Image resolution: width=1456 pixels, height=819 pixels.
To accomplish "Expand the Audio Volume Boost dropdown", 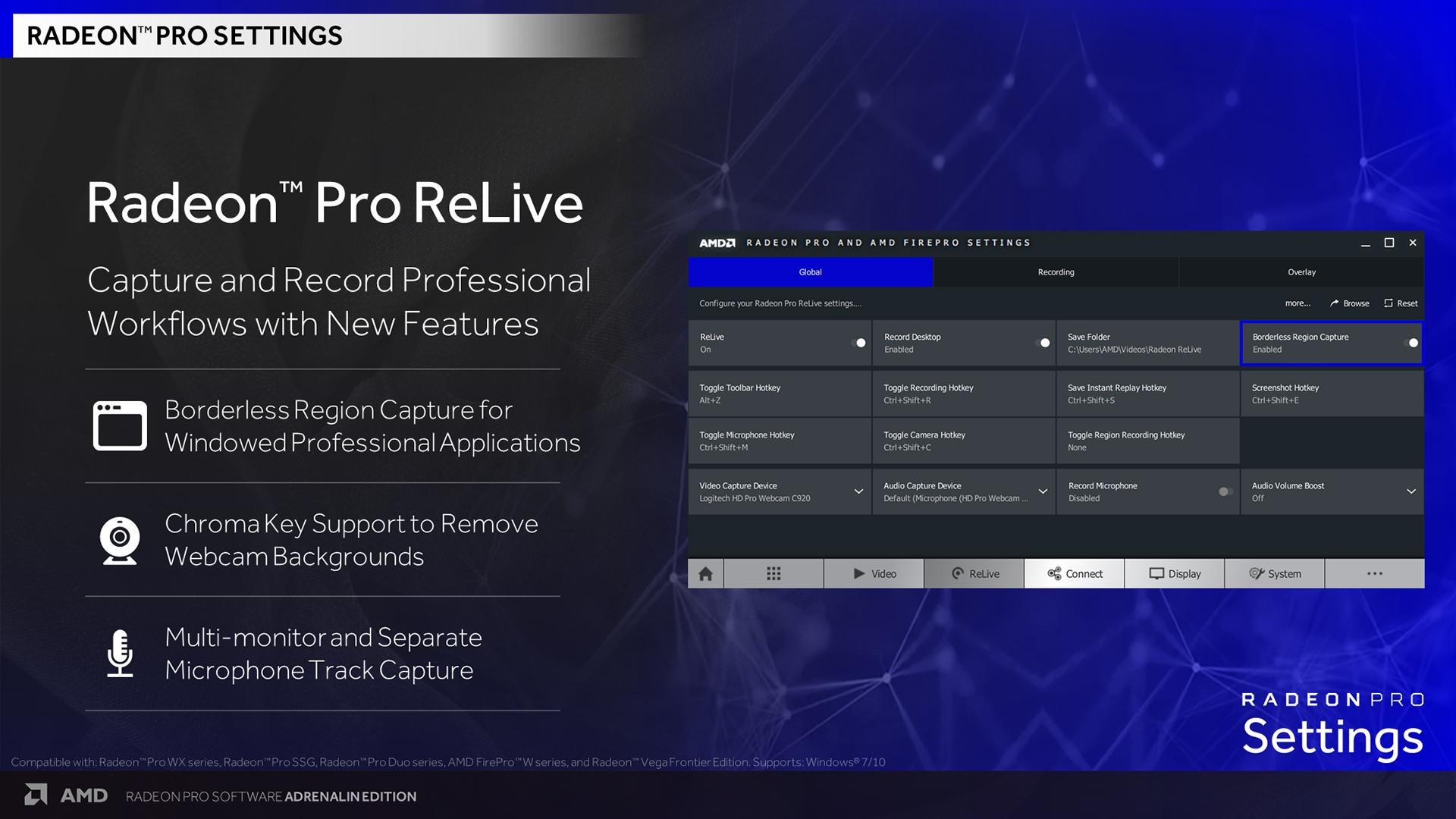I will [x=1411, y=491].
